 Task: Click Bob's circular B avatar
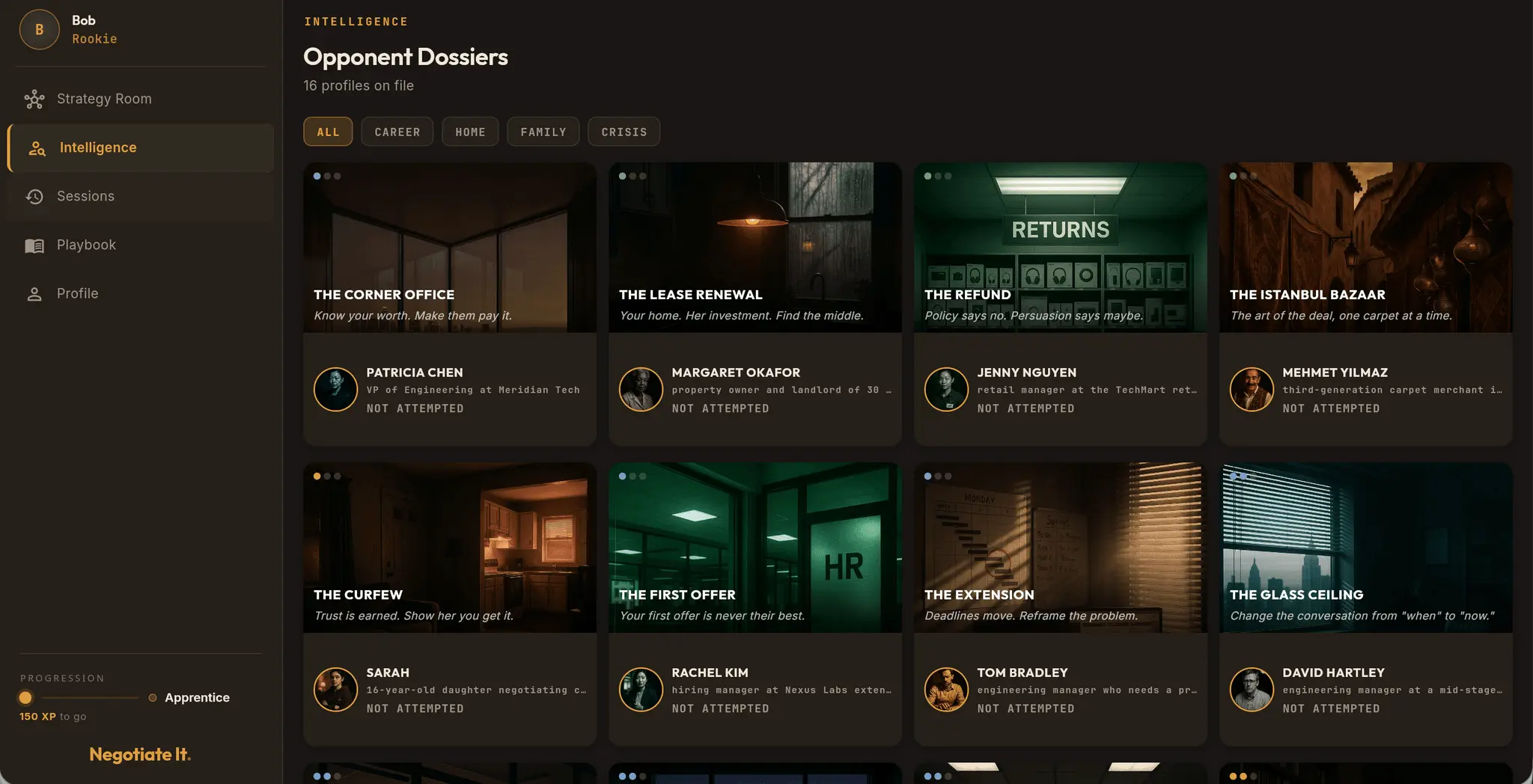(x=39, y=30)
